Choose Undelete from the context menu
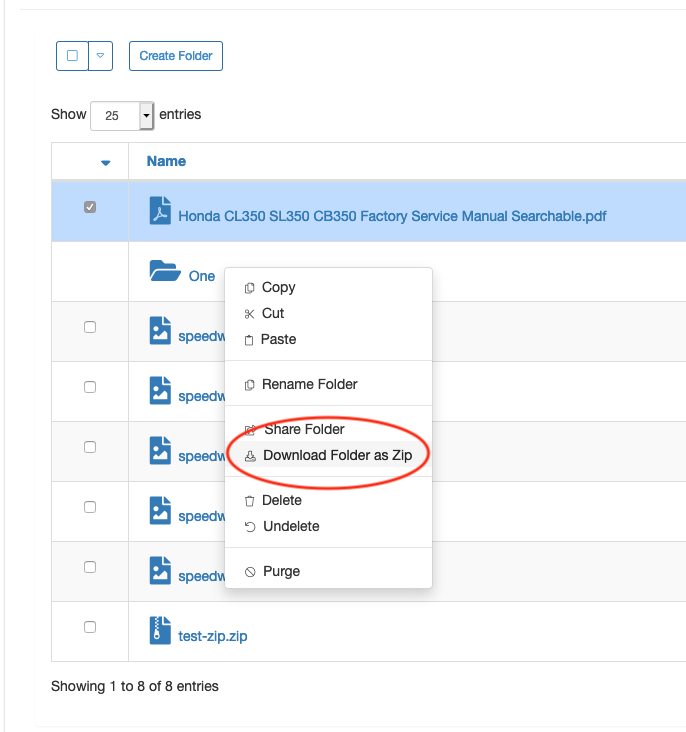686x732 pixels. coord(328,526)
